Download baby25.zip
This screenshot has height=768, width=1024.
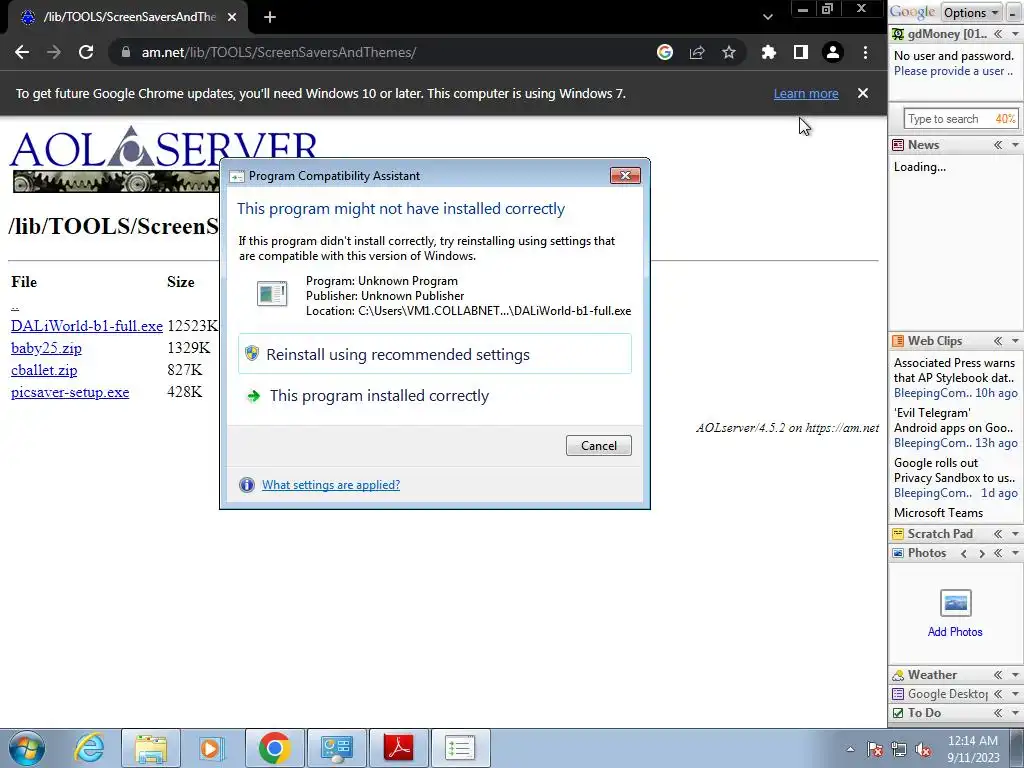pos(46,348)
